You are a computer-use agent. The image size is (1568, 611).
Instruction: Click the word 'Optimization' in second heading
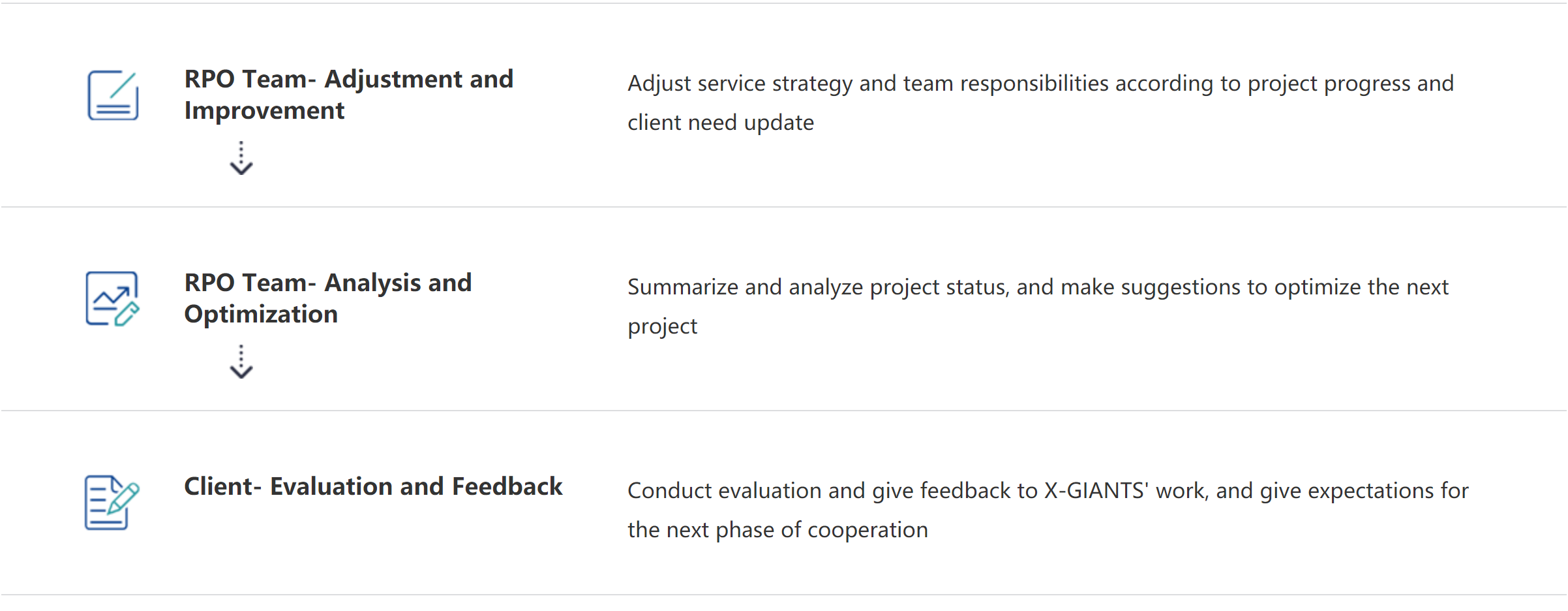(x=261, y=315)
